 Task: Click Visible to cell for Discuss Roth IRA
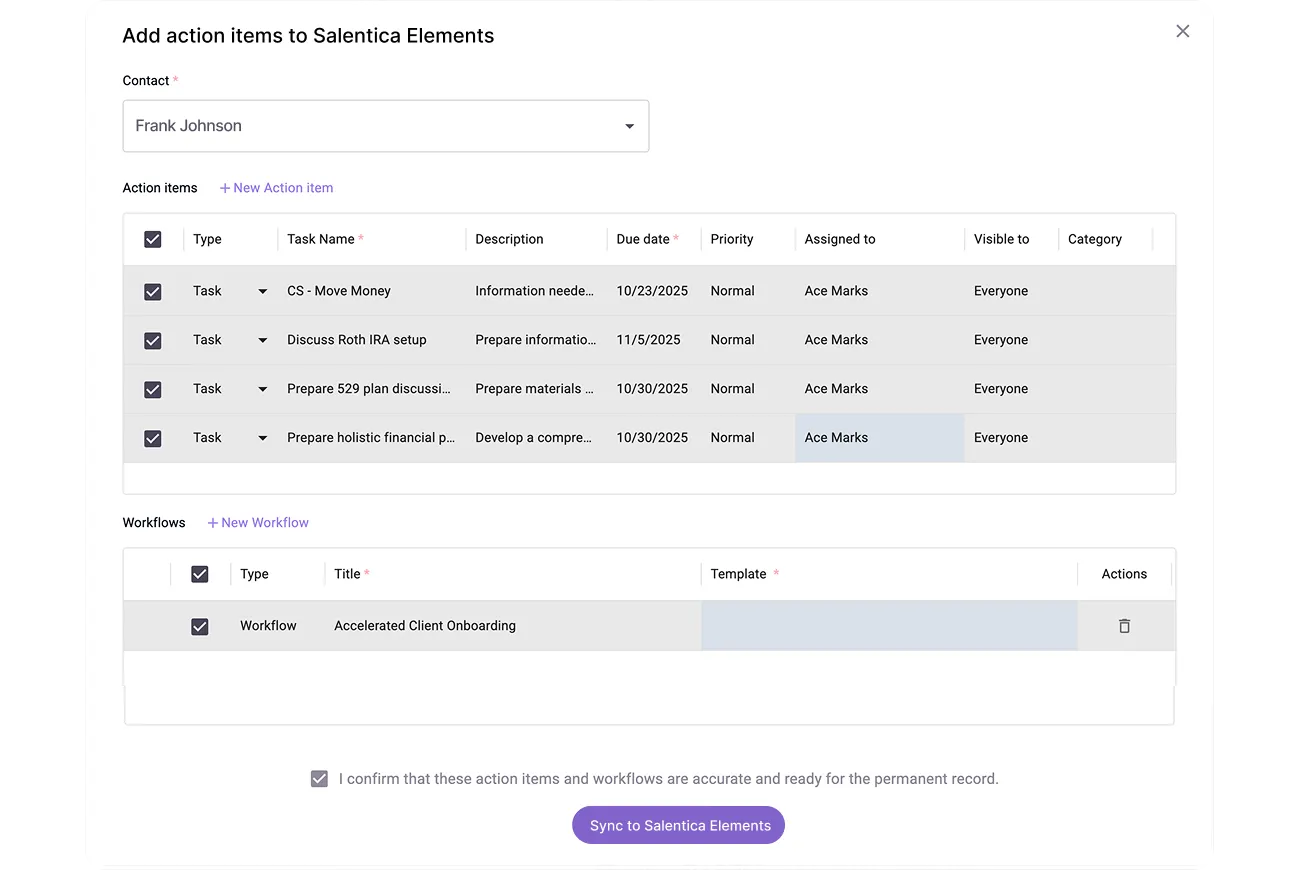click(1012, 340)
